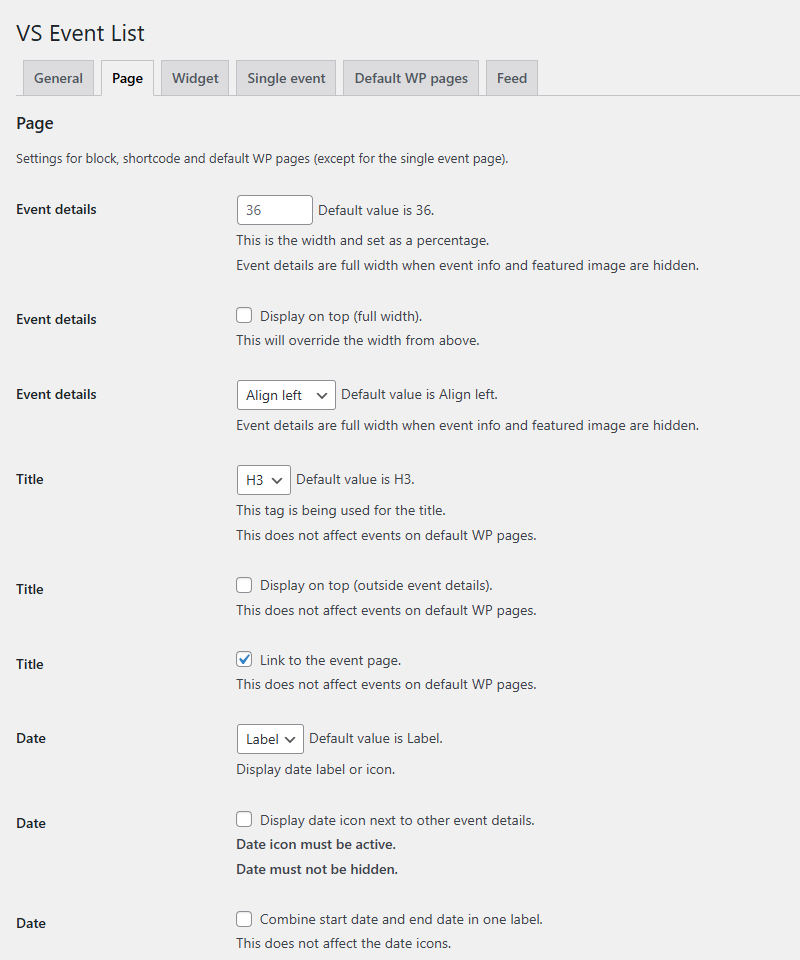
Task: Click the 'Date' label beside the Label dropdown
Action: [x=30, y=738]
